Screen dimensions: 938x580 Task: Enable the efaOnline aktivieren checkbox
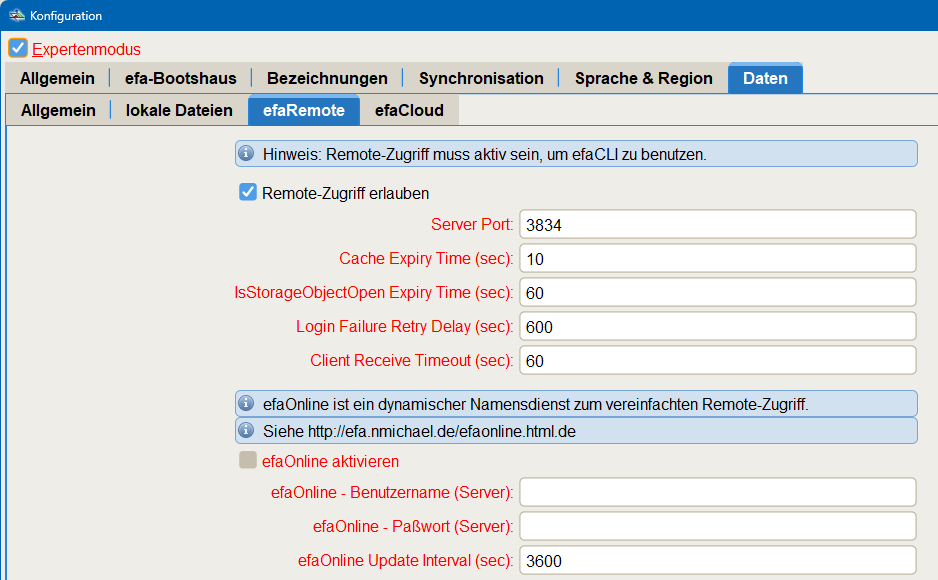(248, 461)
